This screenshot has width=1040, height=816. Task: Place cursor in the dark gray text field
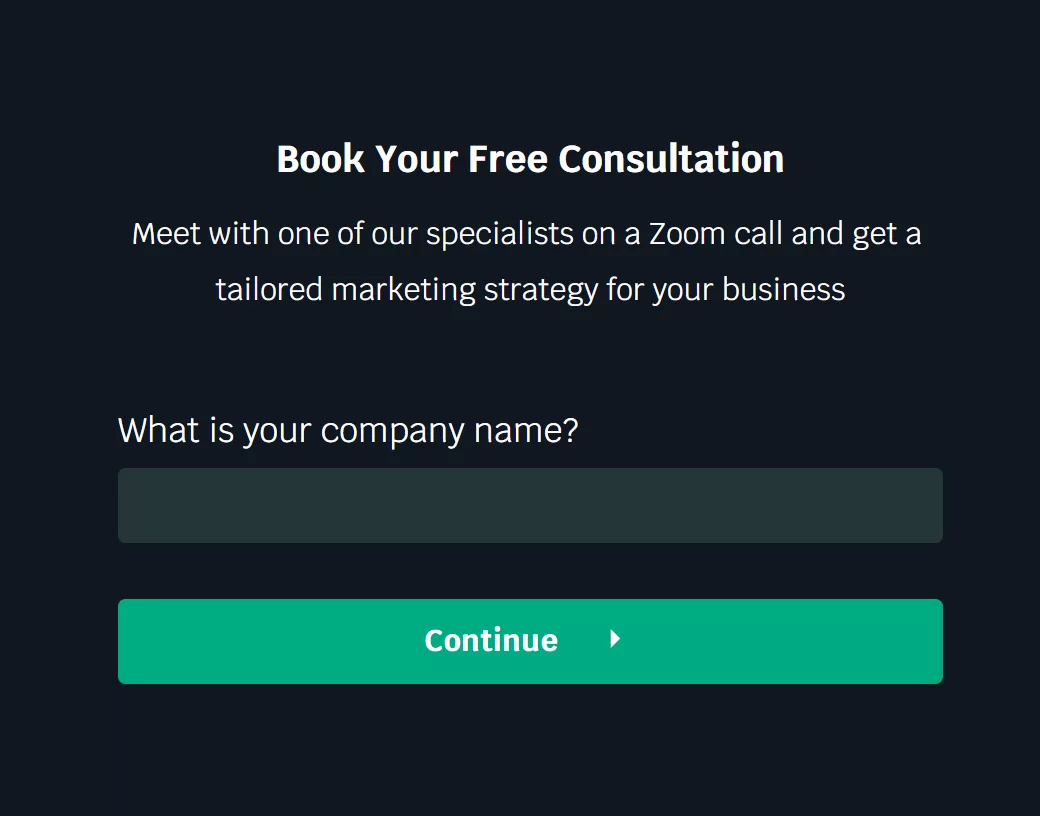click(530, 506)
